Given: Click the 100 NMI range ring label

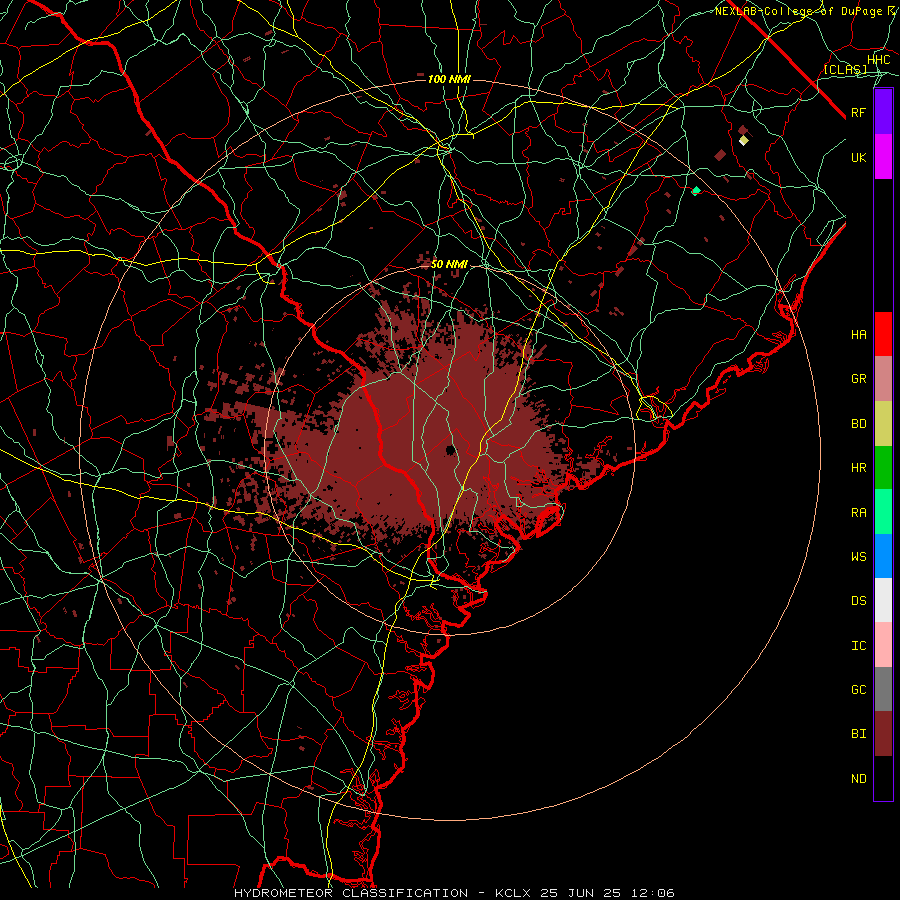Looking at the screenshot, I should (449, 79).
